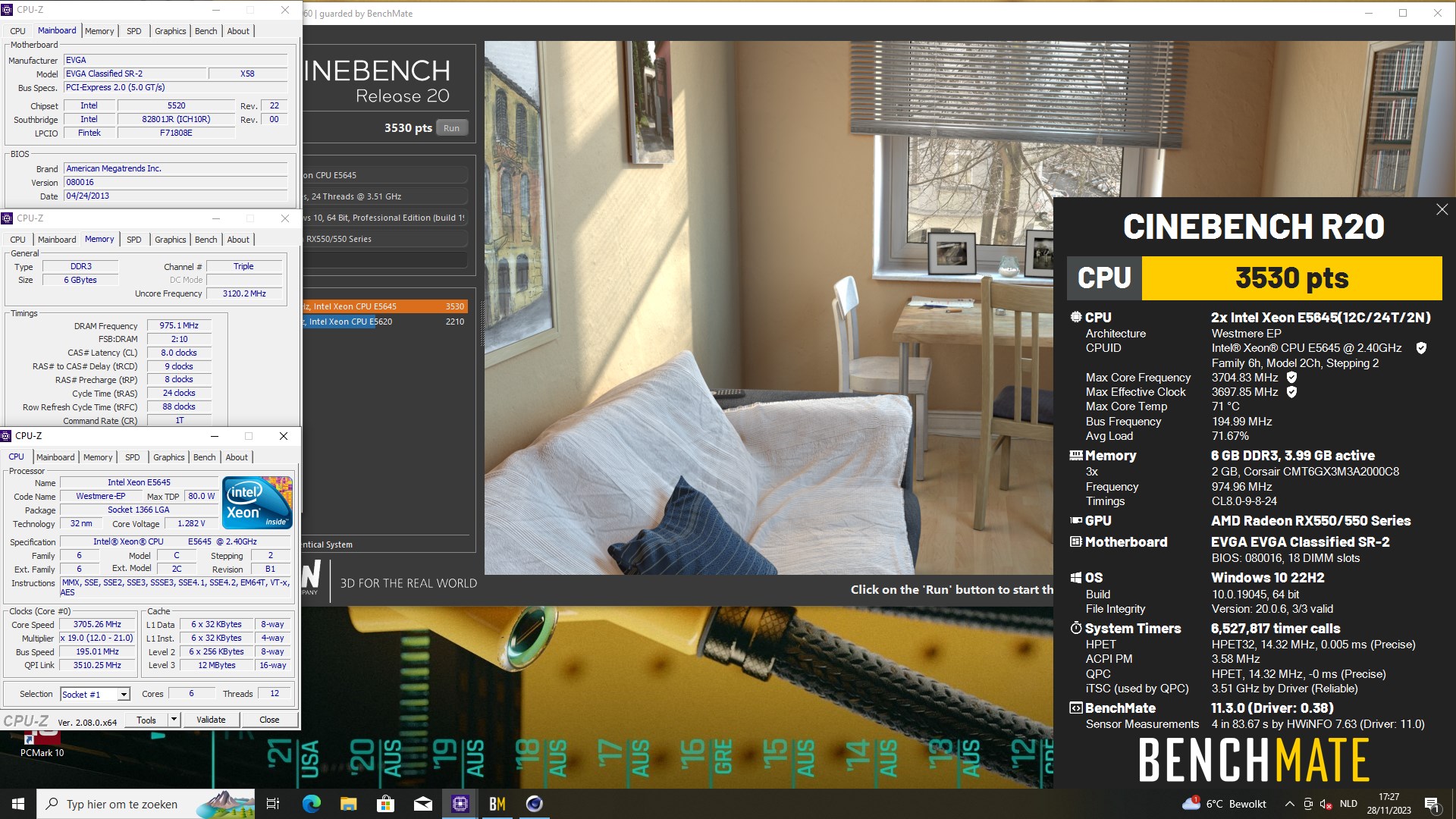Click the Chipset value 5520
The width and height of the screenshot is (1456, 819).
pyautogui.click(x=176, y=105)
